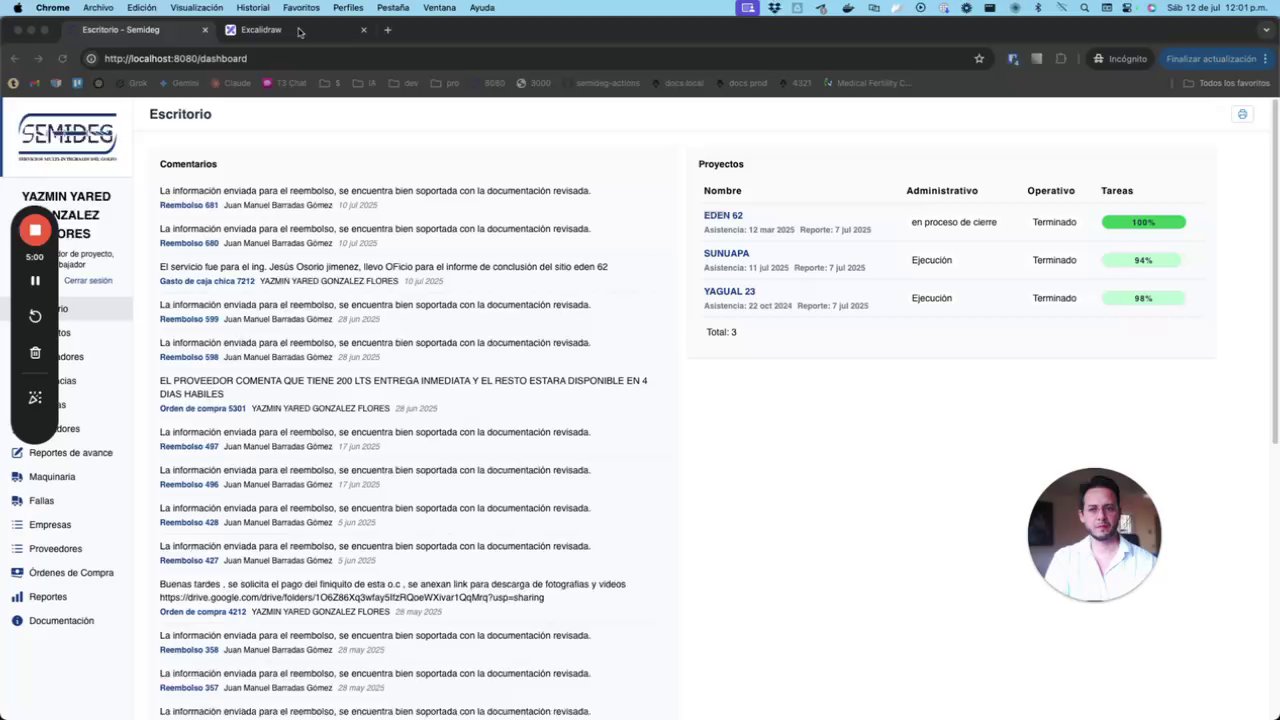Click the Cerrar sesión link

88,281
